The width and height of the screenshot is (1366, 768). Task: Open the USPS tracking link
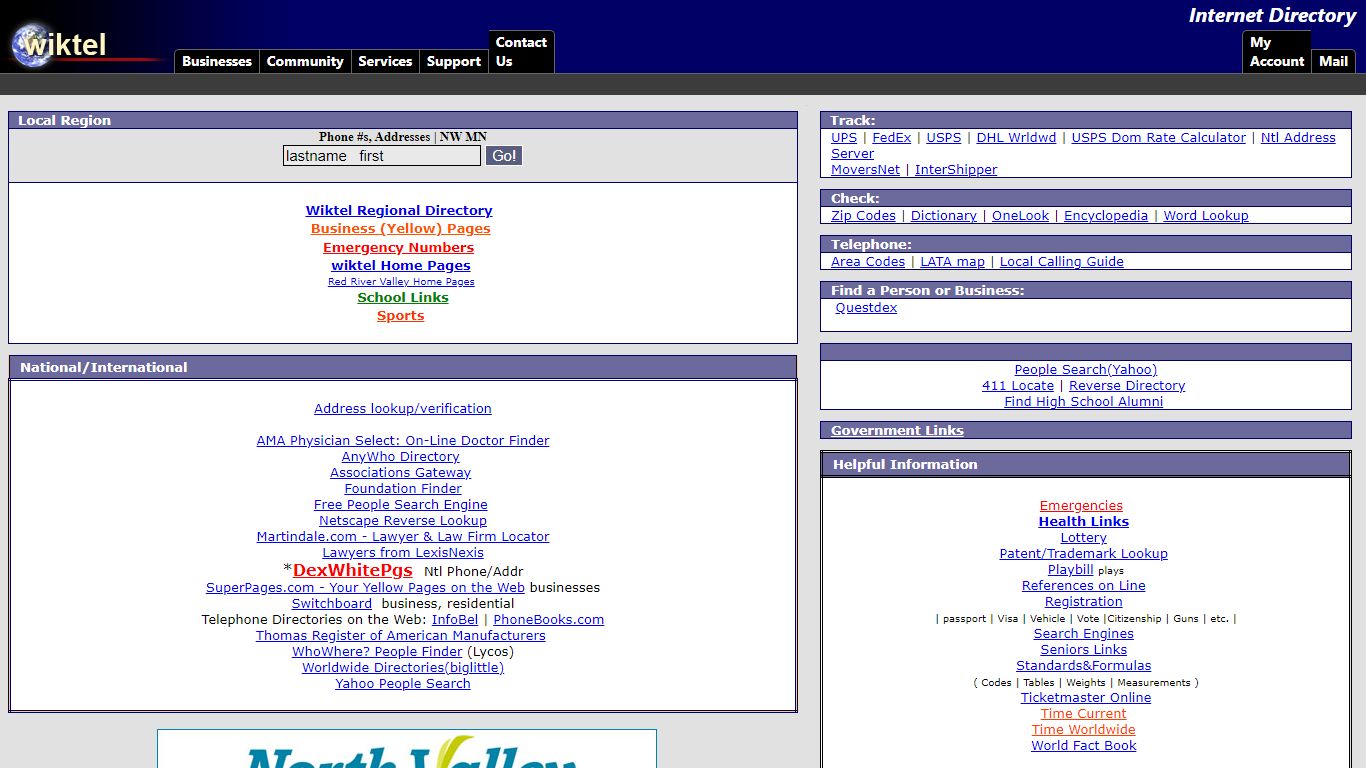click(x=944, y=138)
